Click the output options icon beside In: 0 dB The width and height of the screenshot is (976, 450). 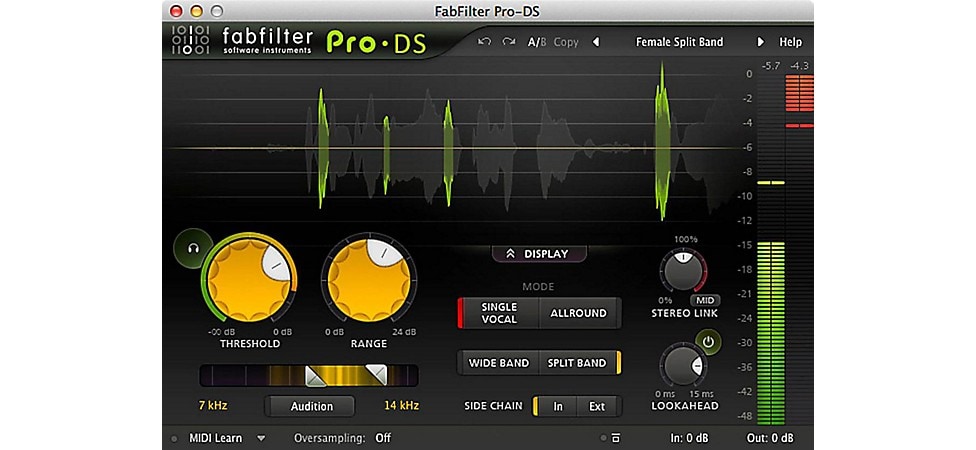(615, 438)
